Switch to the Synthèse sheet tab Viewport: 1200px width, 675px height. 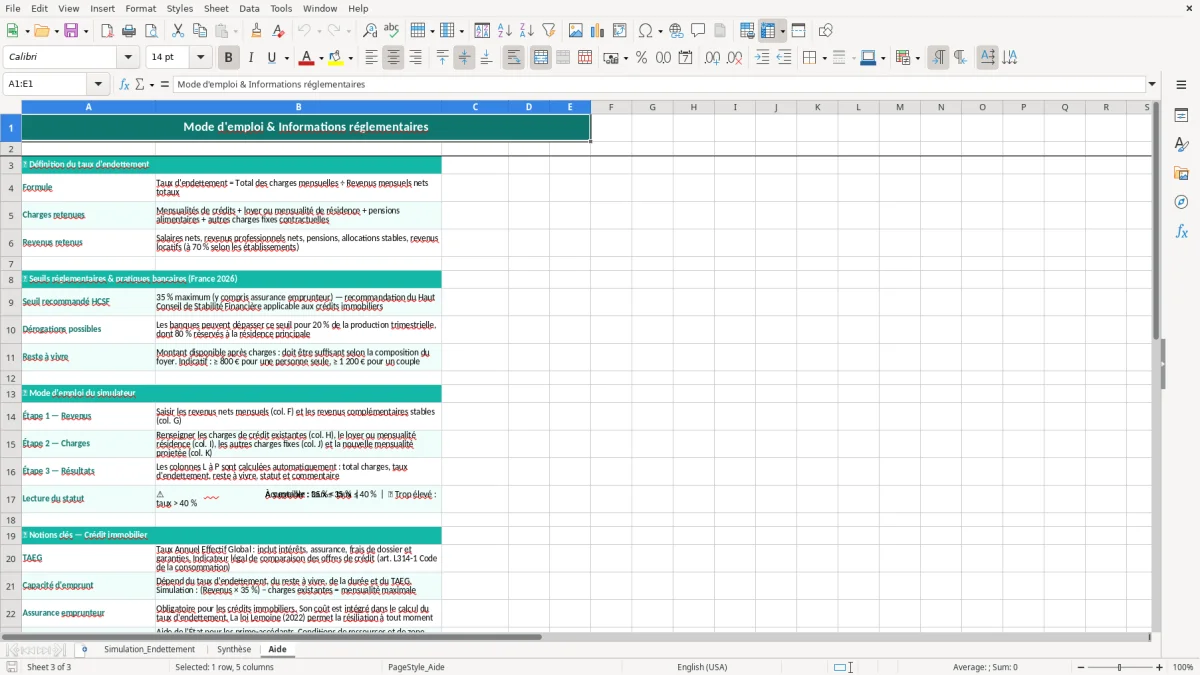(234, 649)
